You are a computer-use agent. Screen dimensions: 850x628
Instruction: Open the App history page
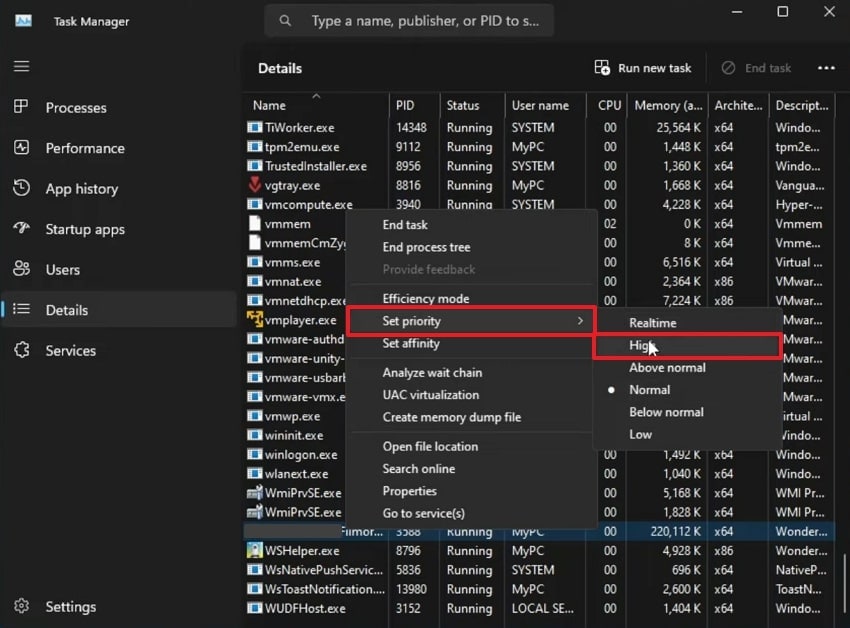(119, 189)
